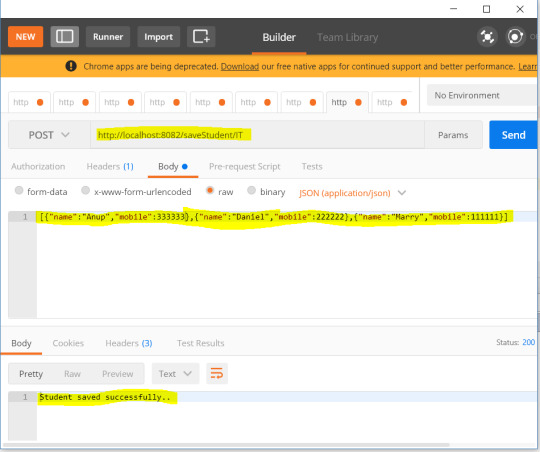Click the orange NEW button
This screenshot has width=540, height=452.
coord(25,37)
